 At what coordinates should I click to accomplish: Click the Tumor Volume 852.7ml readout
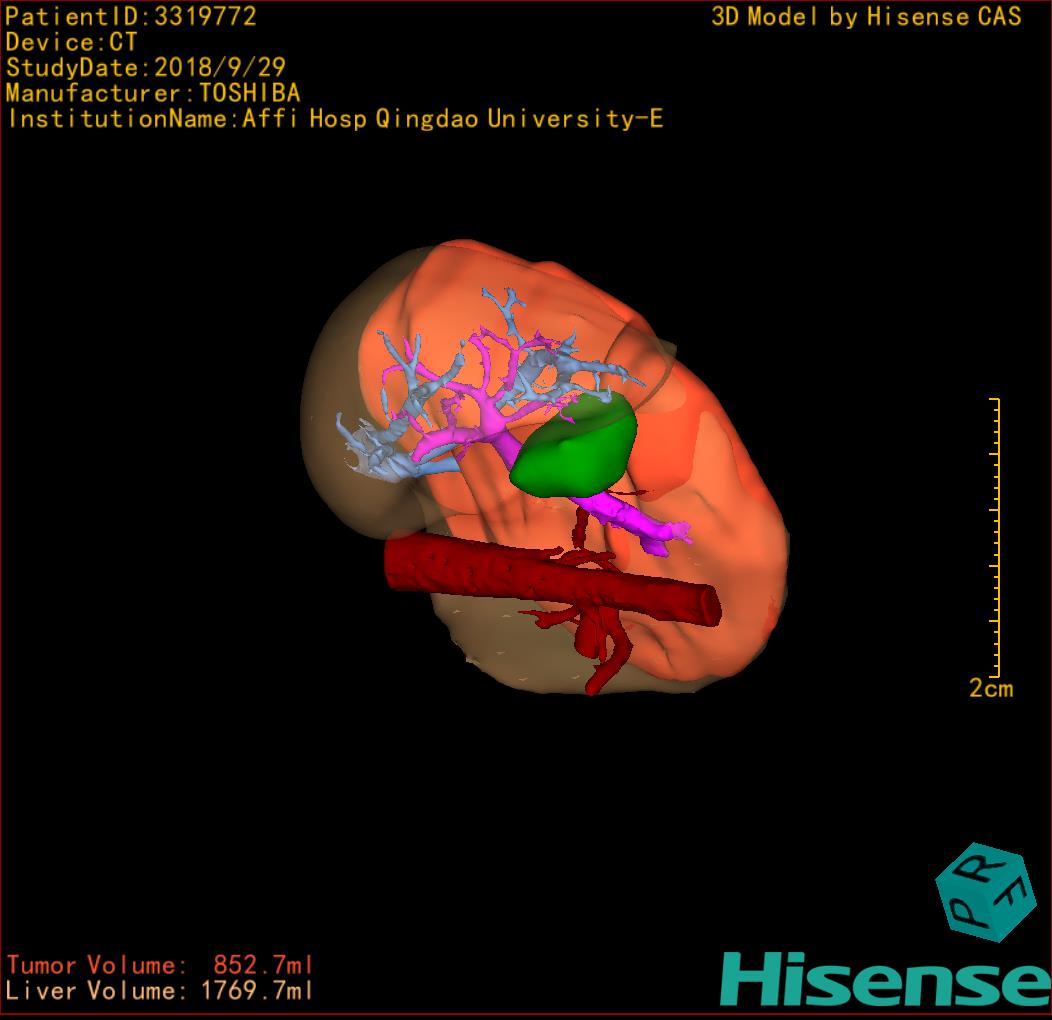pyautogui.click(x=160, y=965)
